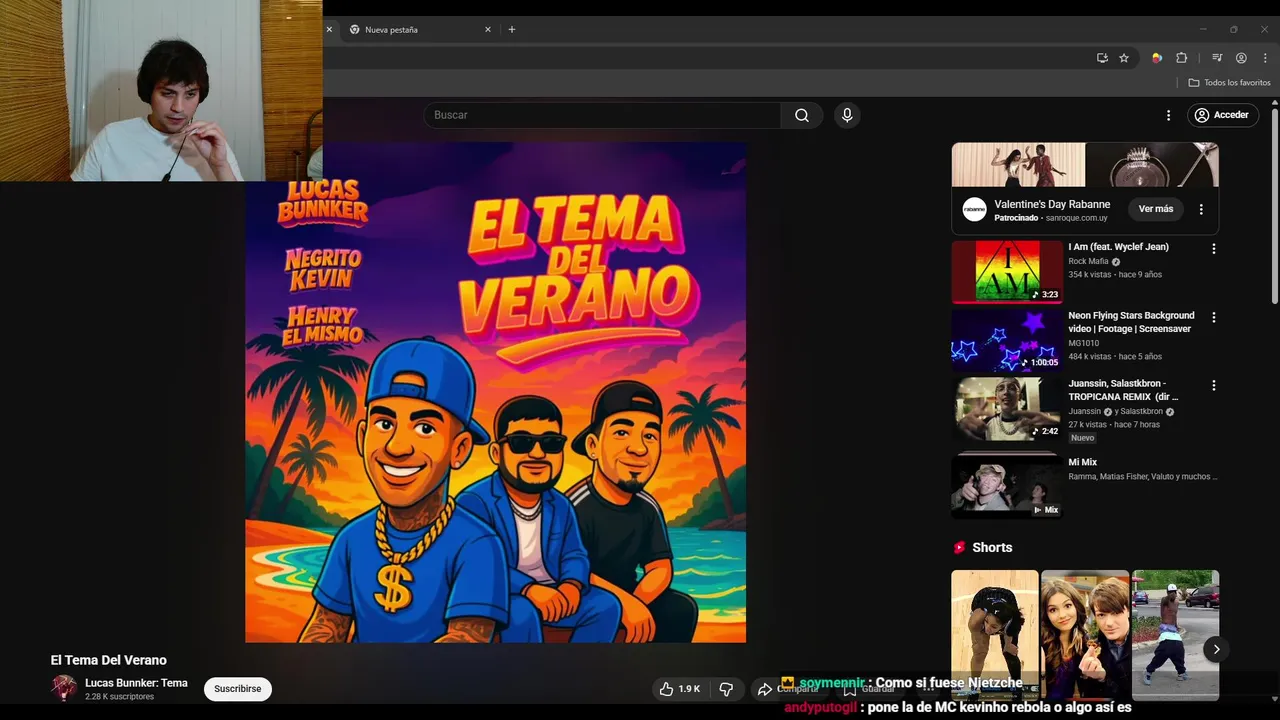1280x720 pixels.
Task: Click streamer webcam overlay
Action: click(161, 90)
